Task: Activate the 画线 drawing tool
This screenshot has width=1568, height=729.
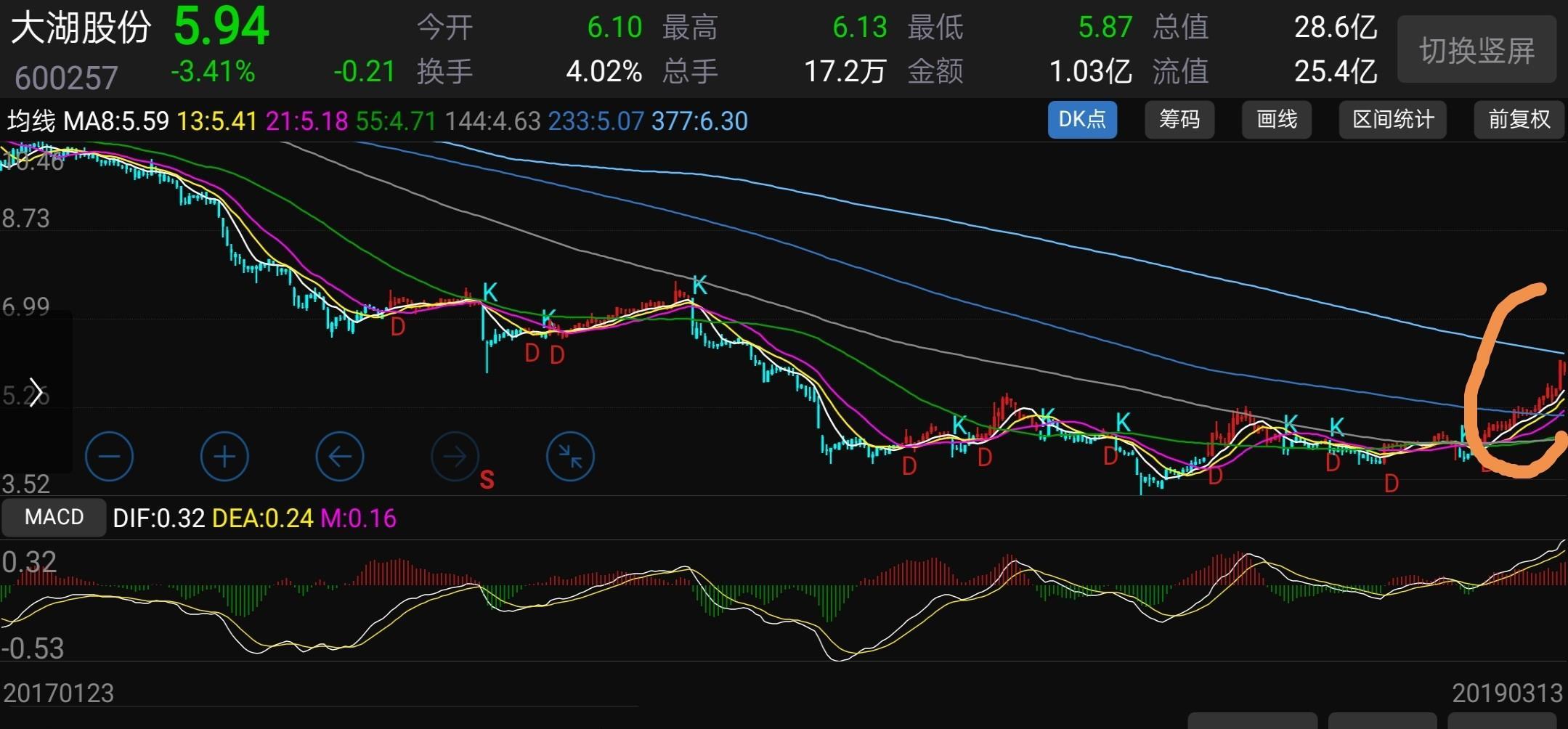Action: (x=1277, y=119)
